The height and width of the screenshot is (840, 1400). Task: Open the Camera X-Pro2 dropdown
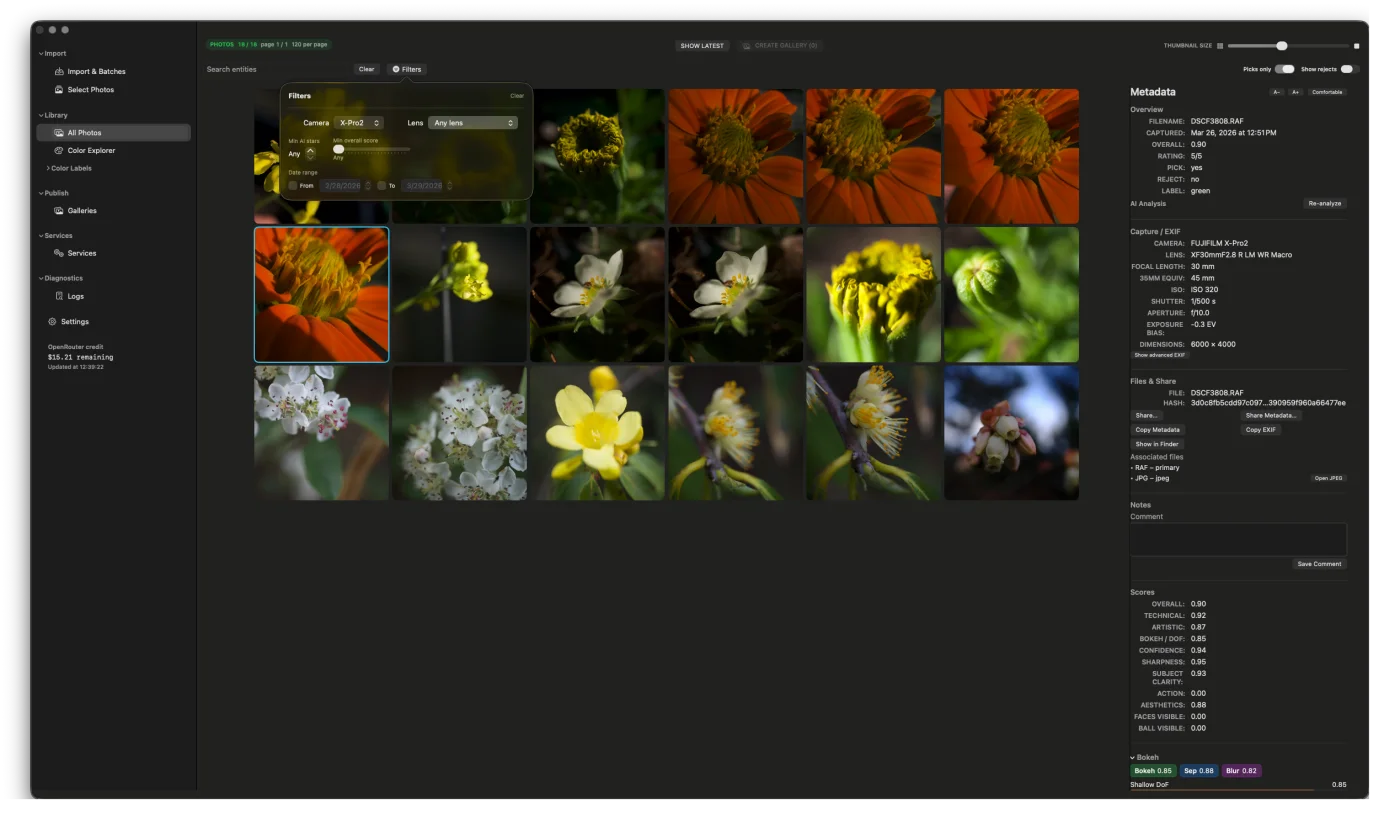pyautogui.click(x=358, y=122)
